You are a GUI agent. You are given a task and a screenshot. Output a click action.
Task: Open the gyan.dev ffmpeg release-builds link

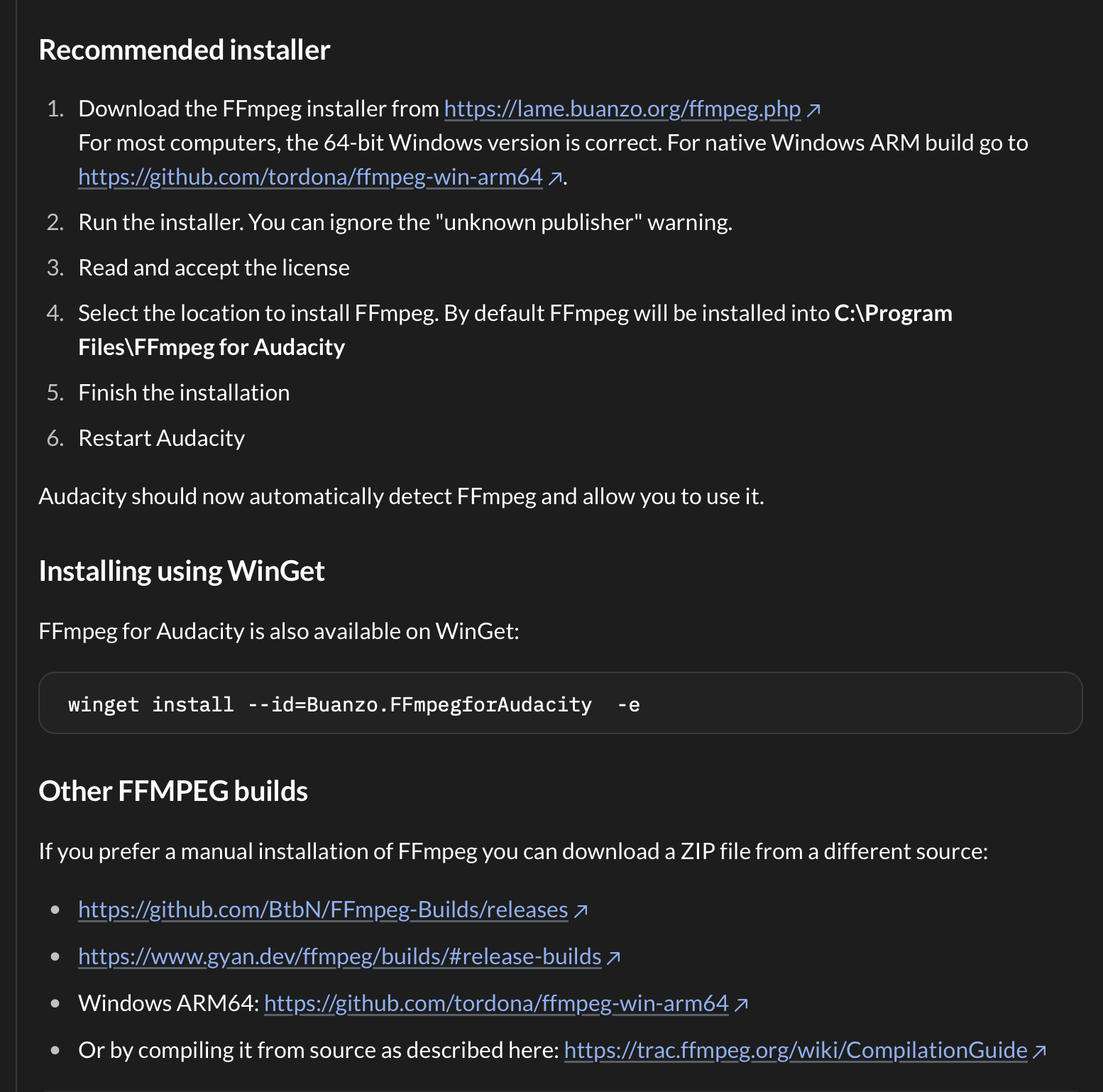point(339,956)
